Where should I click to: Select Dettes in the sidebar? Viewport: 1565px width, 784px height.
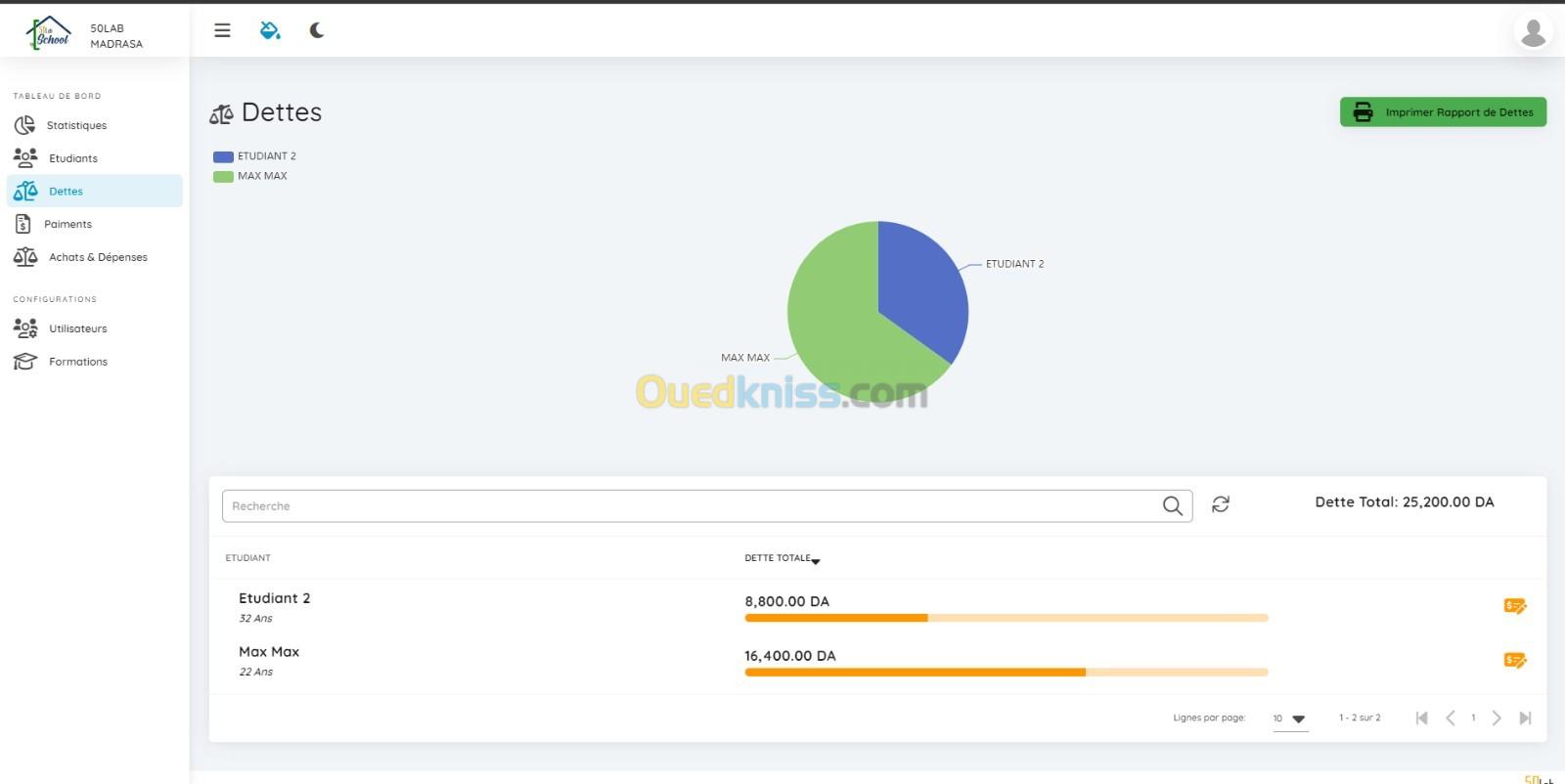click(x=95, y=191)
